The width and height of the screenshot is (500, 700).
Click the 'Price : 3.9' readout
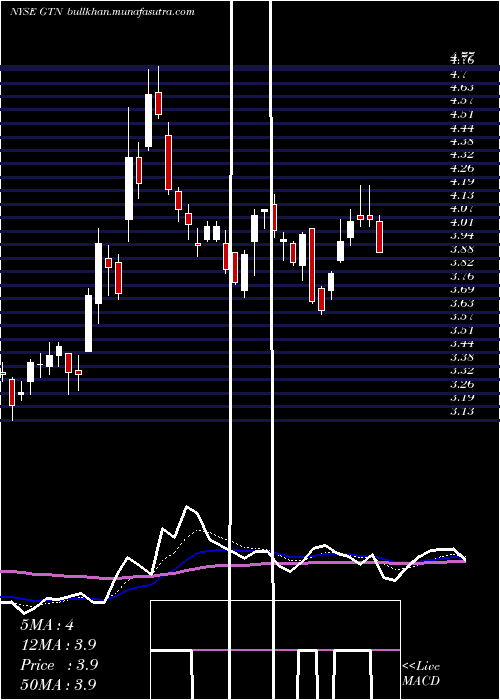59,665
